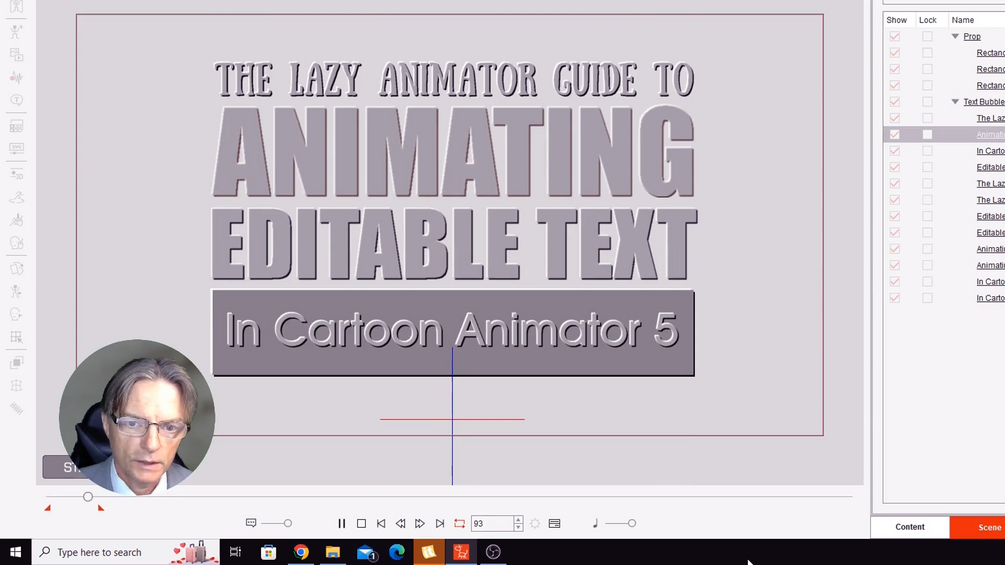Image resolution: width=1005 pixels, height=565 pixels.
Task: Toggle Lock checkbox on the highlighted Animating row
Action: 927,135
